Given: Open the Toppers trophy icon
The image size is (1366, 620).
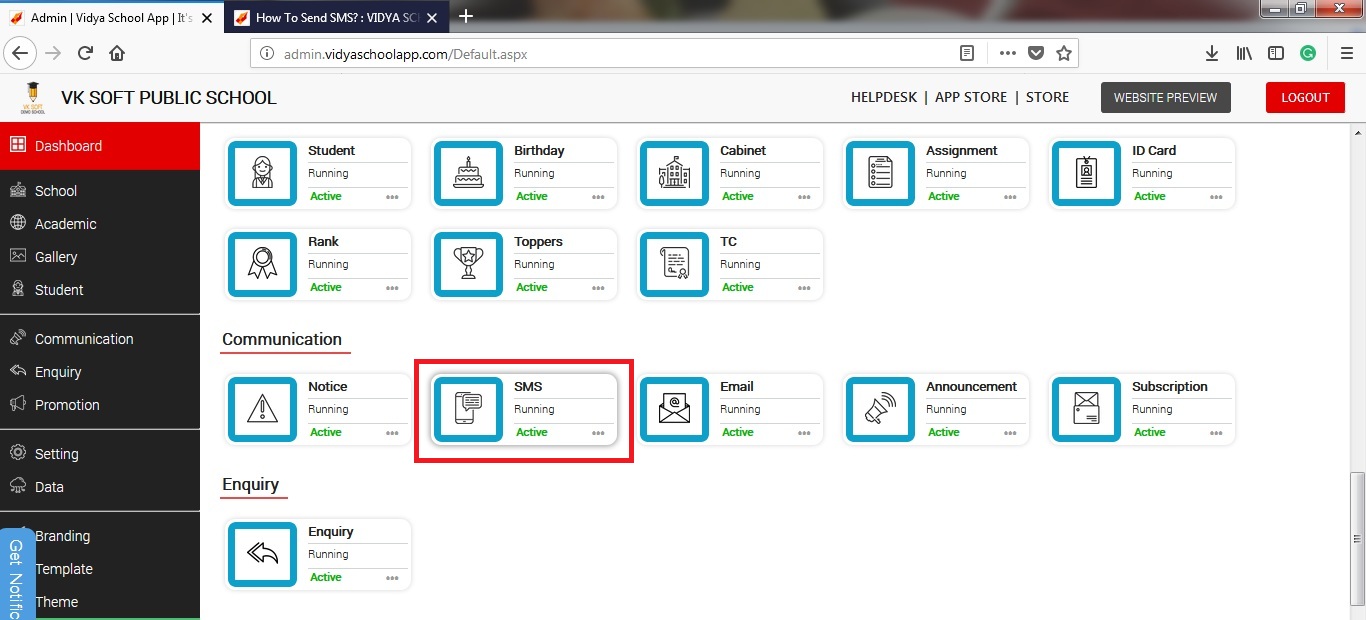Looking at the screenshot, I should (469, 264).
